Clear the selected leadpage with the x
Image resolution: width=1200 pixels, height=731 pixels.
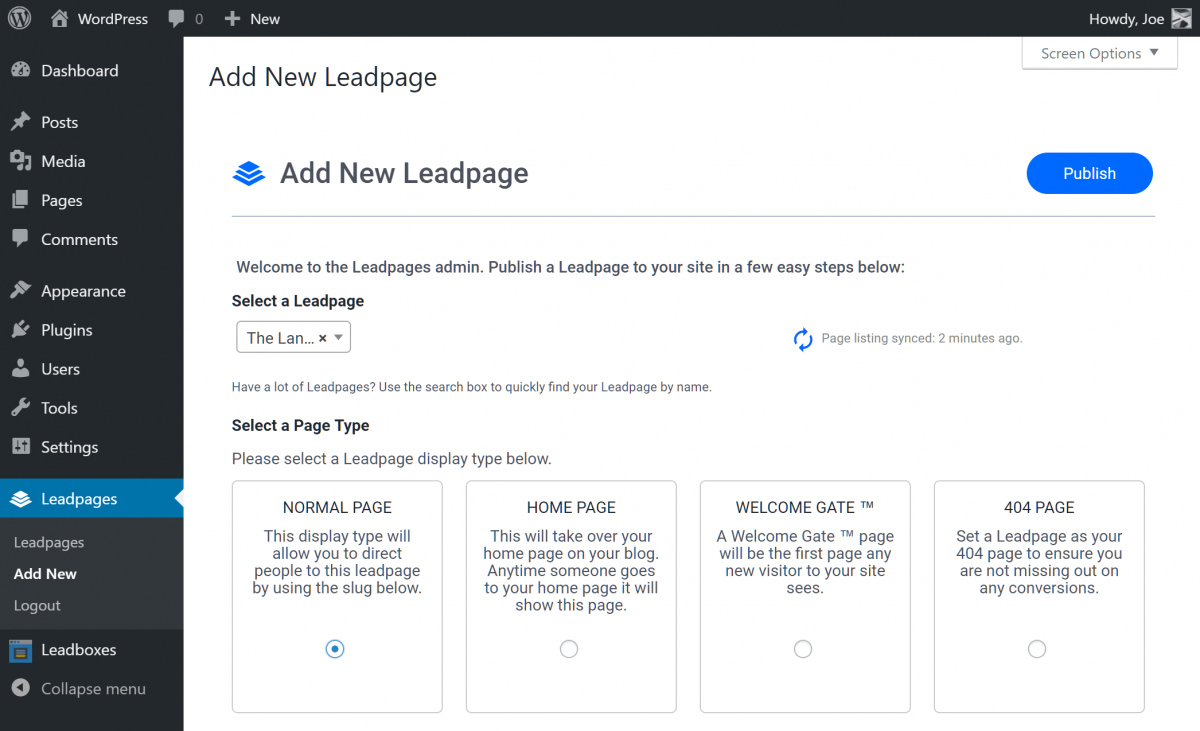(x=323, y=337)
